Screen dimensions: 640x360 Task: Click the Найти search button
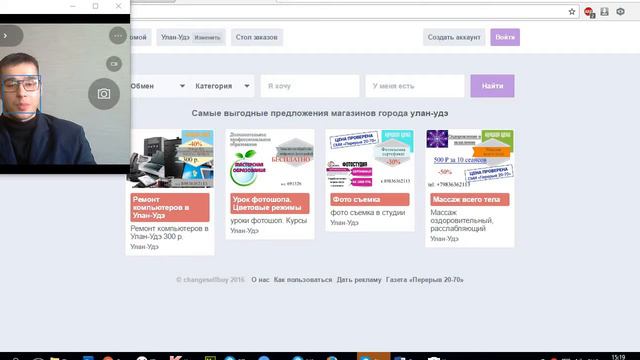pos(492,86)
